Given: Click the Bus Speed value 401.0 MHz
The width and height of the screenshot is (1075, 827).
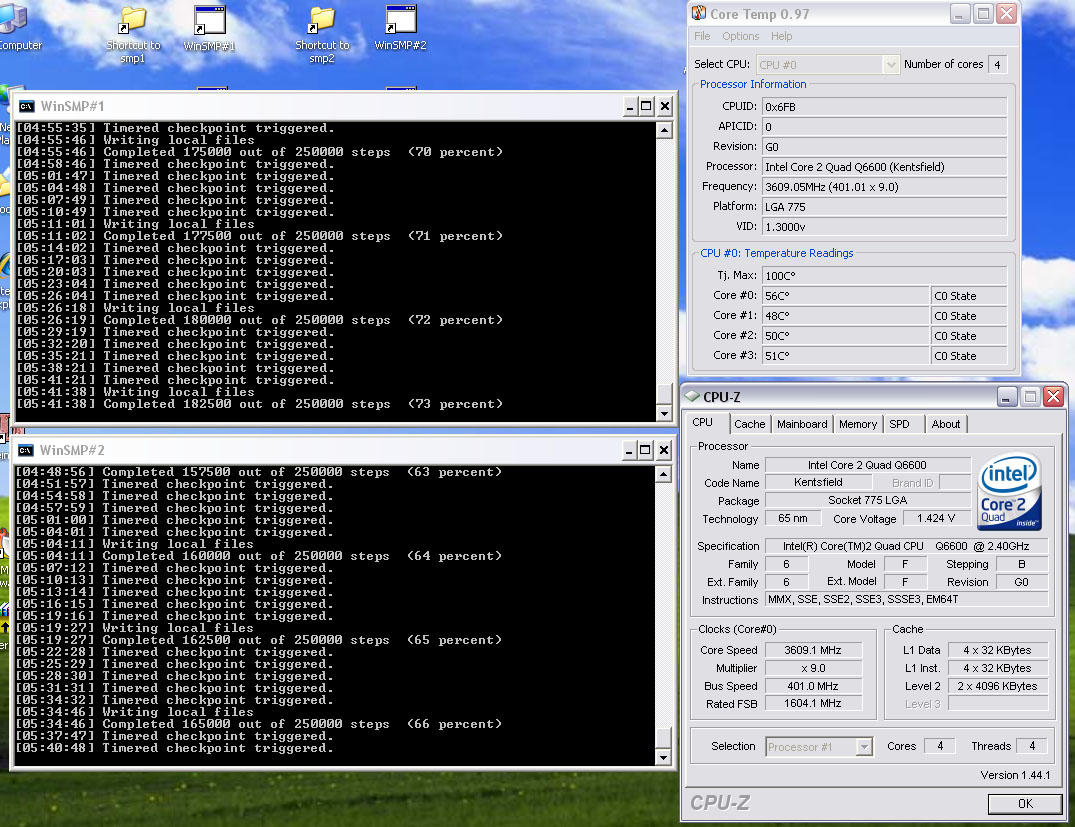Looking at the screenshot, I should [813, 686].
